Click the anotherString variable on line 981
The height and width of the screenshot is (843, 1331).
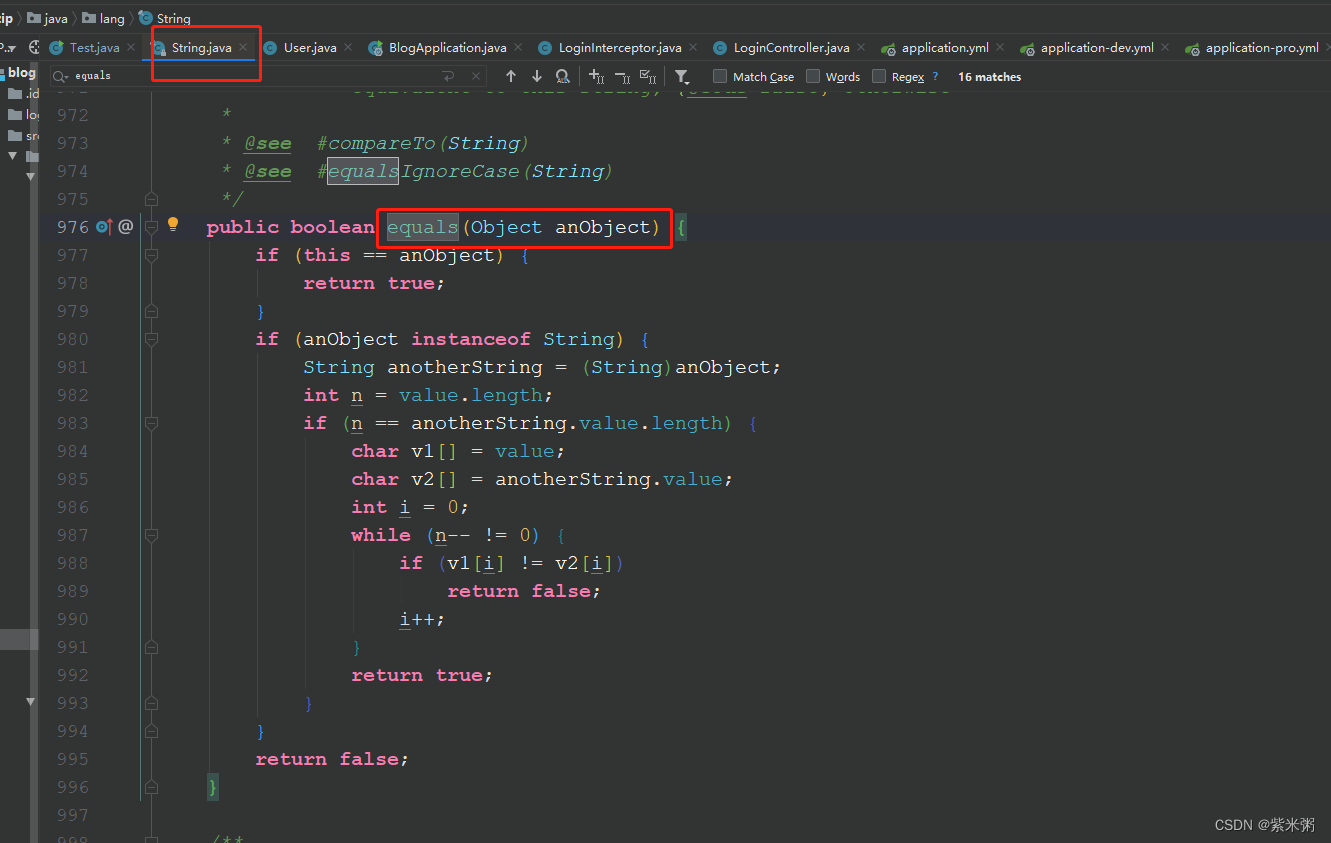465,367
